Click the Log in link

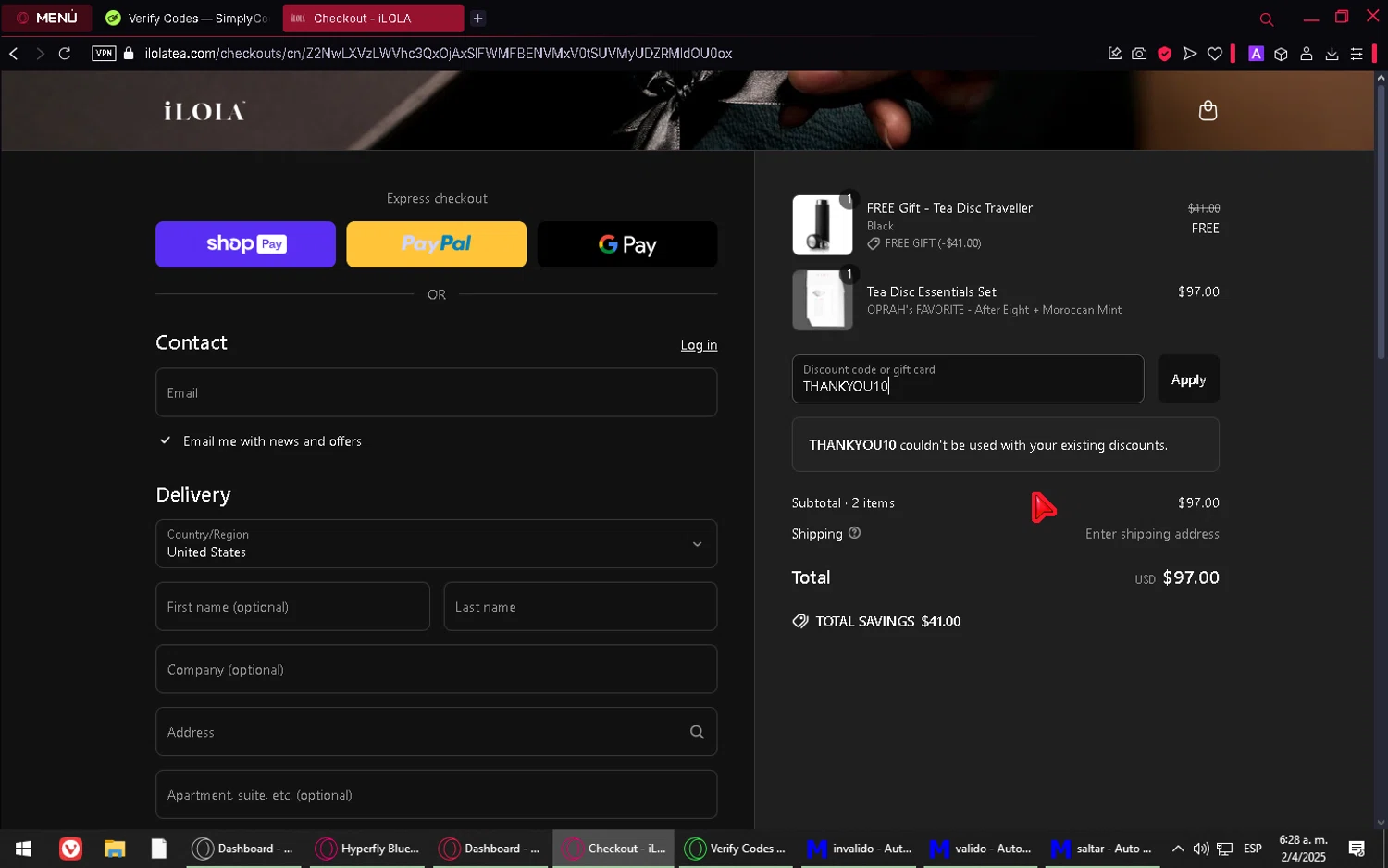tap(699, 345)
